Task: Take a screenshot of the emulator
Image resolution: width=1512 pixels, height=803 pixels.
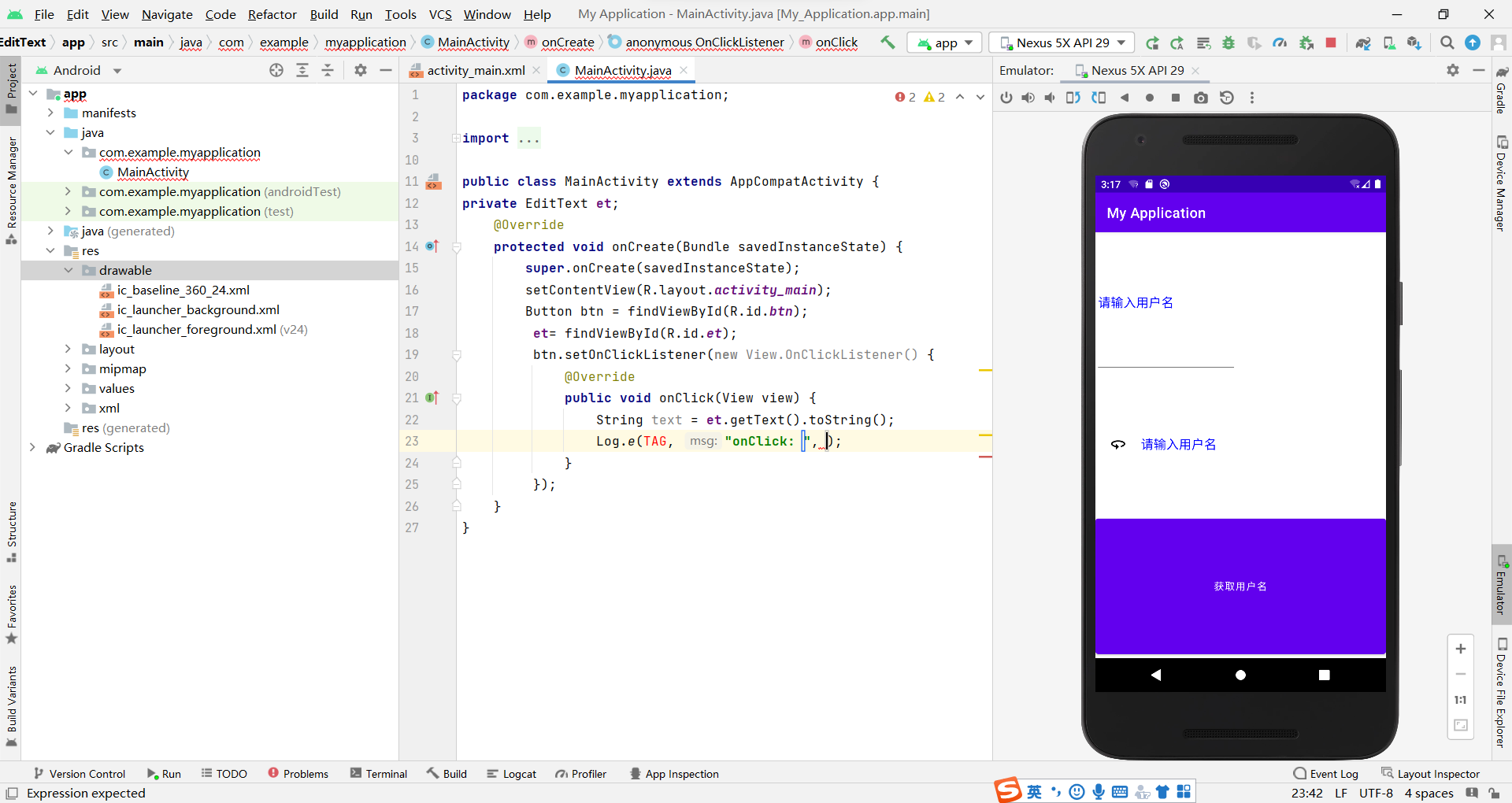Action: tap(1201, 98)
